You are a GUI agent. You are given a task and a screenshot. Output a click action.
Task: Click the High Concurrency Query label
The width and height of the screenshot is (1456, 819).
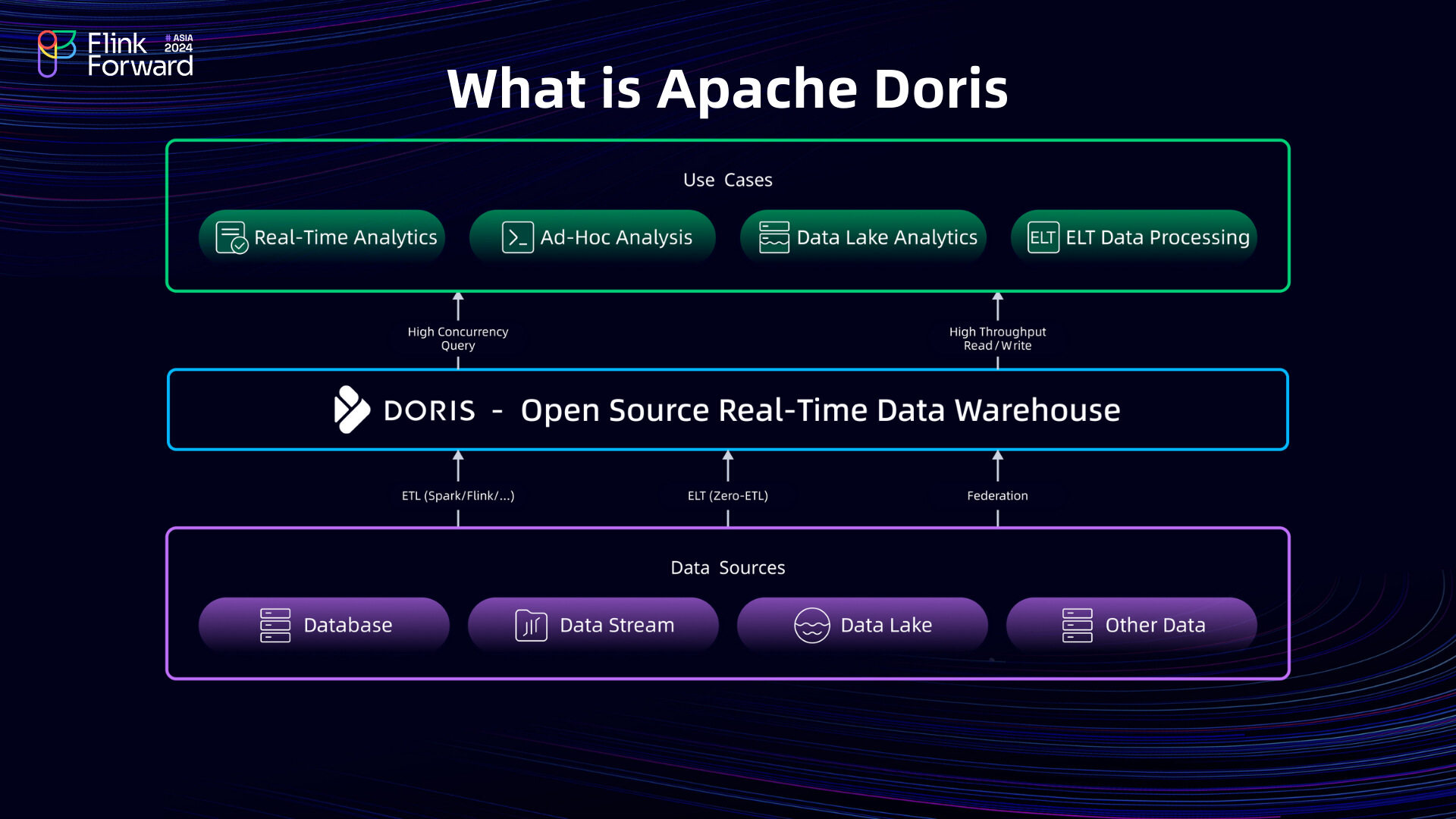457,338
